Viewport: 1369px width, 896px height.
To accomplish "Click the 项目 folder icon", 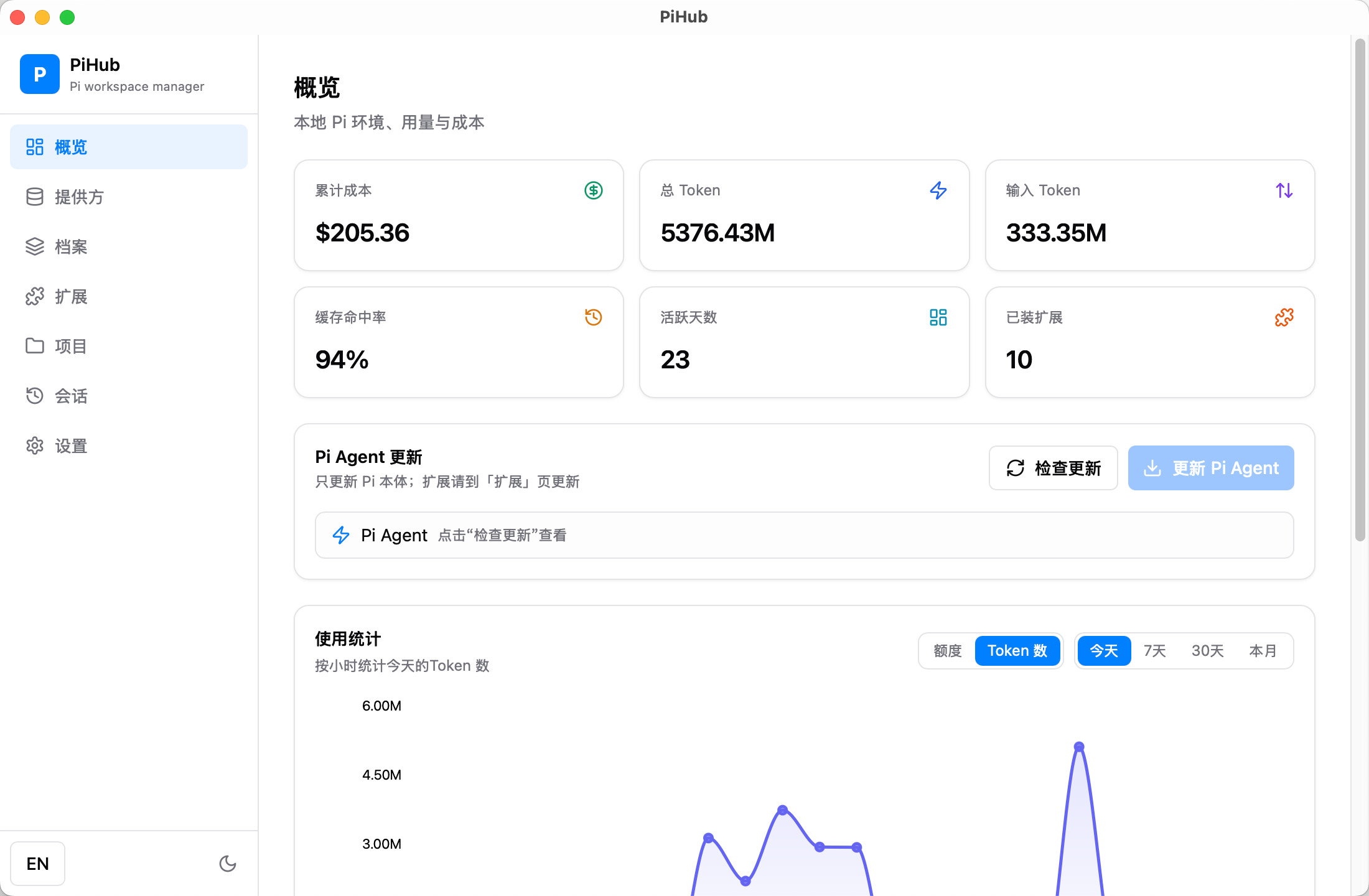I will click(x=35, y=346).
